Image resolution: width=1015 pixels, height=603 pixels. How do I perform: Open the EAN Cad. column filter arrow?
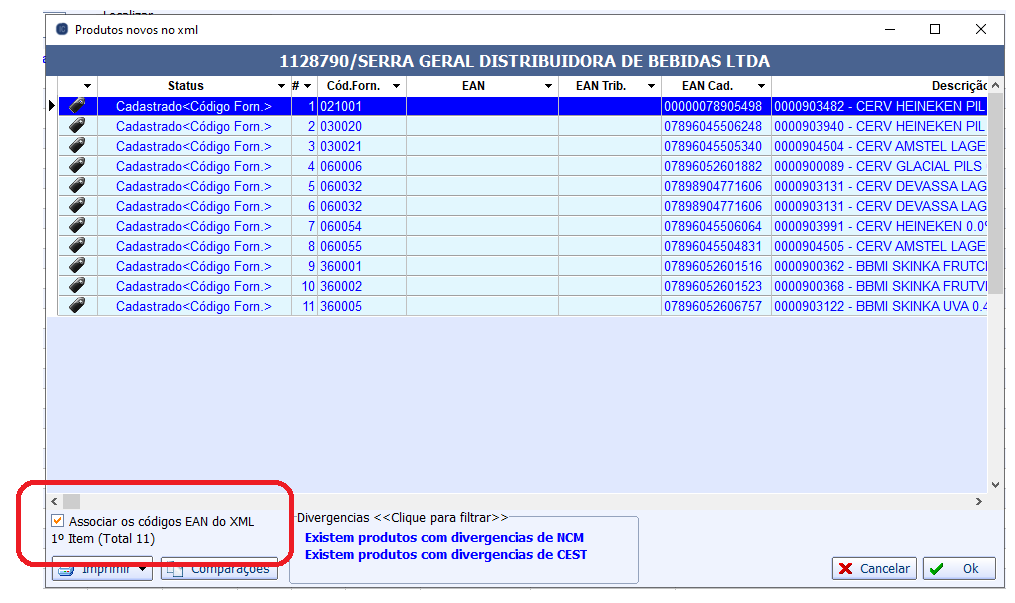point(761,87)
